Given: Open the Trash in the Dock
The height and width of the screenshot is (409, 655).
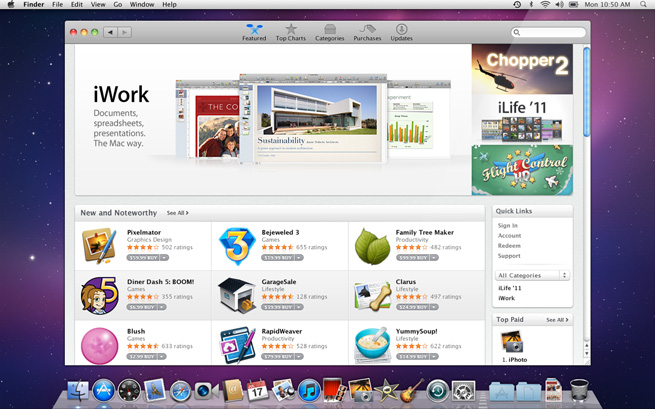Looking at the screenshot, I should point(579,390).
